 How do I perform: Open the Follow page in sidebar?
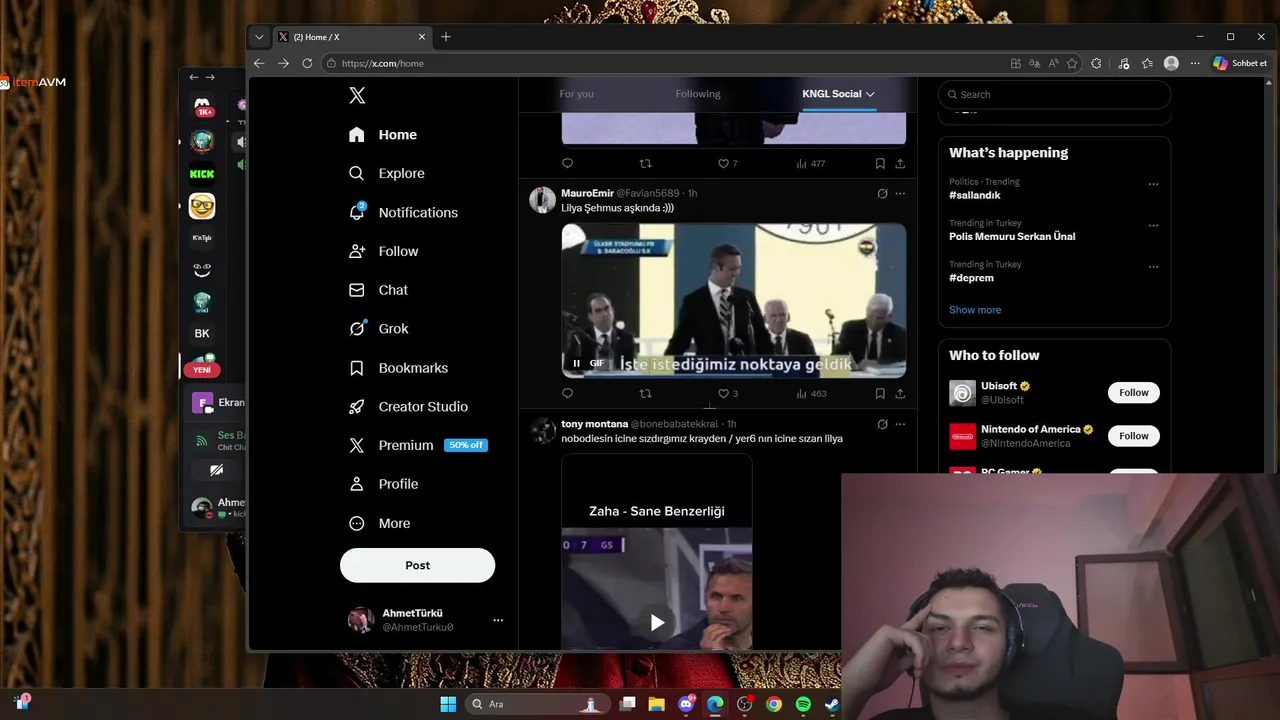384,251
